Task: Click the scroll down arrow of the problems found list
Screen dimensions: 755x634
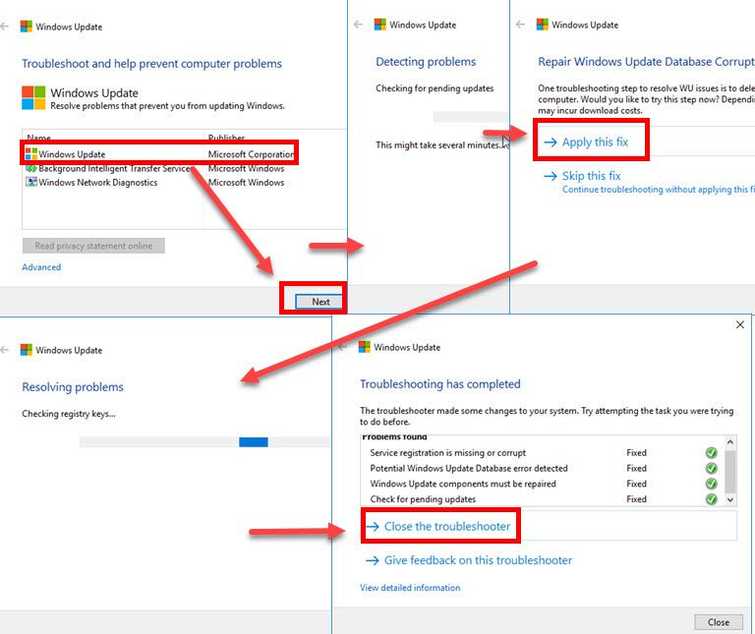Action: pyautogui.click(x=730, y=500)
